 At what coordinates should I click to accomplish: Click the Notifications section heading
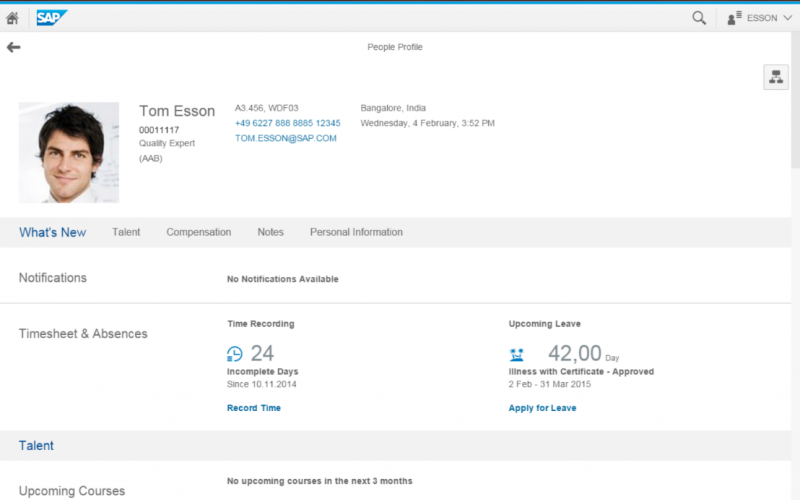click(53, 278)
